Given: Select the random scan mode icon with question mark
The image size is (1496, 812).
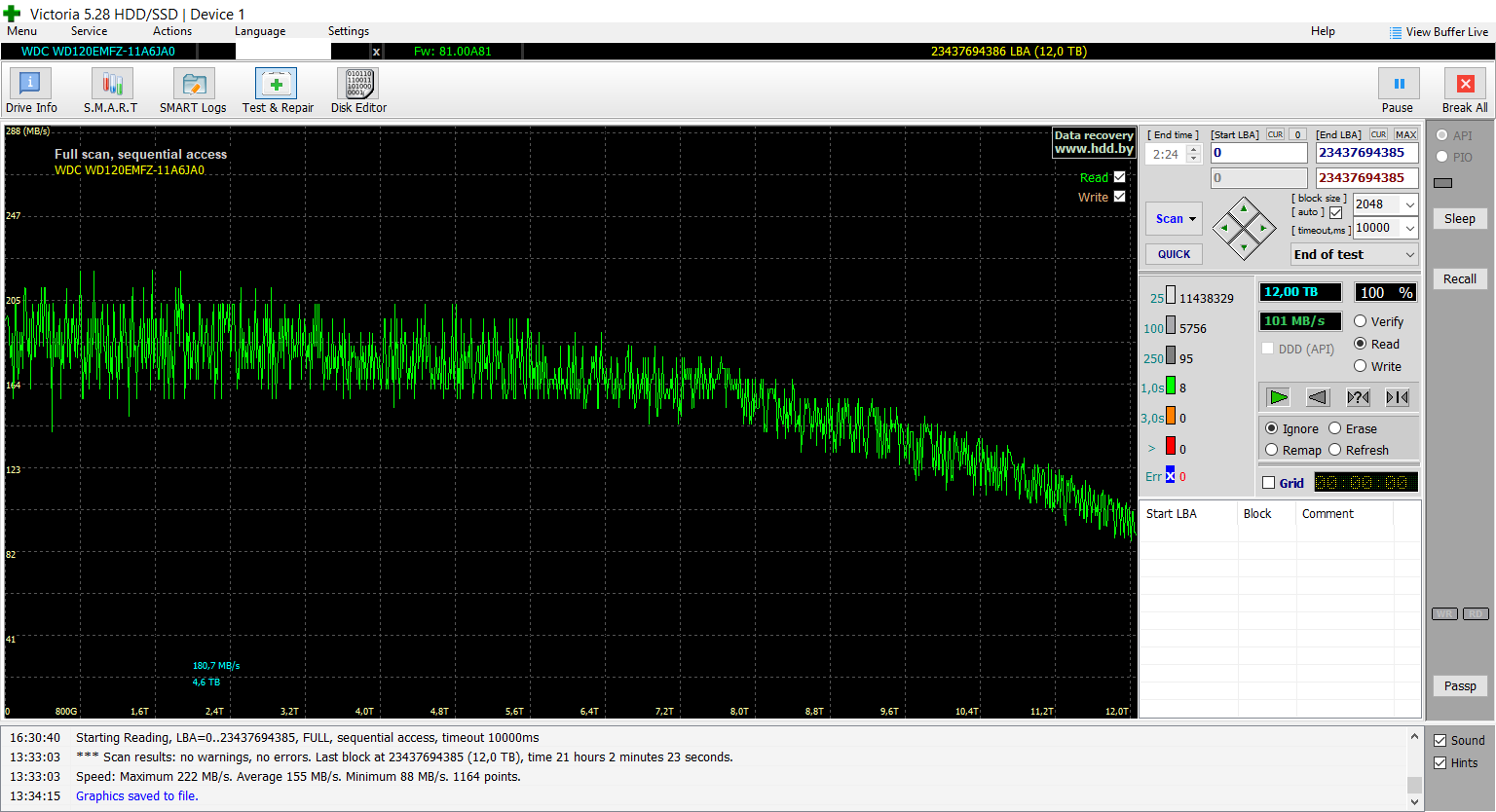Looking at the screenshot, I should (1358, 397).
